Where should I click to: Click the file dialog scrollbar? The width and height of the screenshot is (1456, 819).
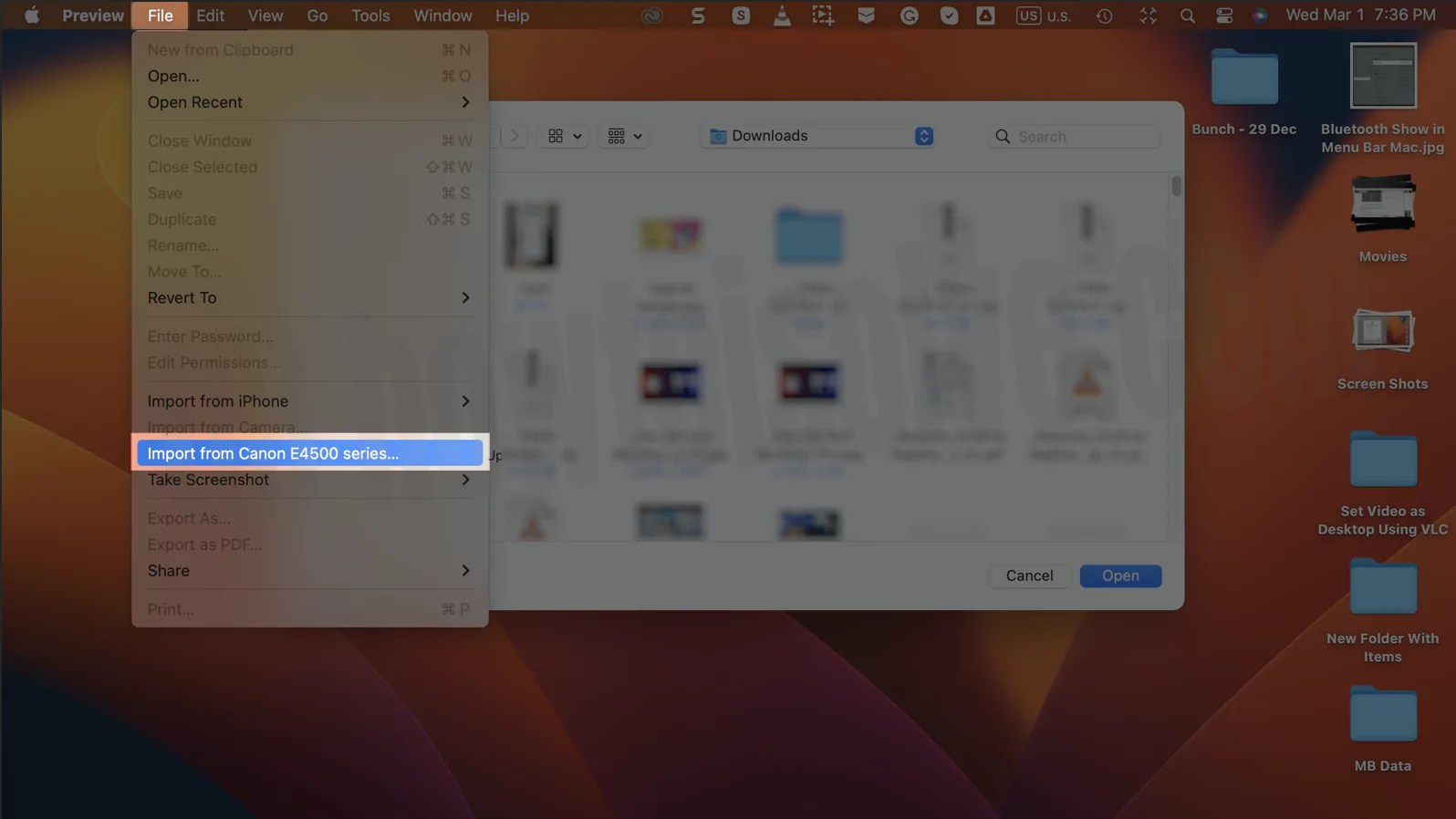(x=1176, y=186)
